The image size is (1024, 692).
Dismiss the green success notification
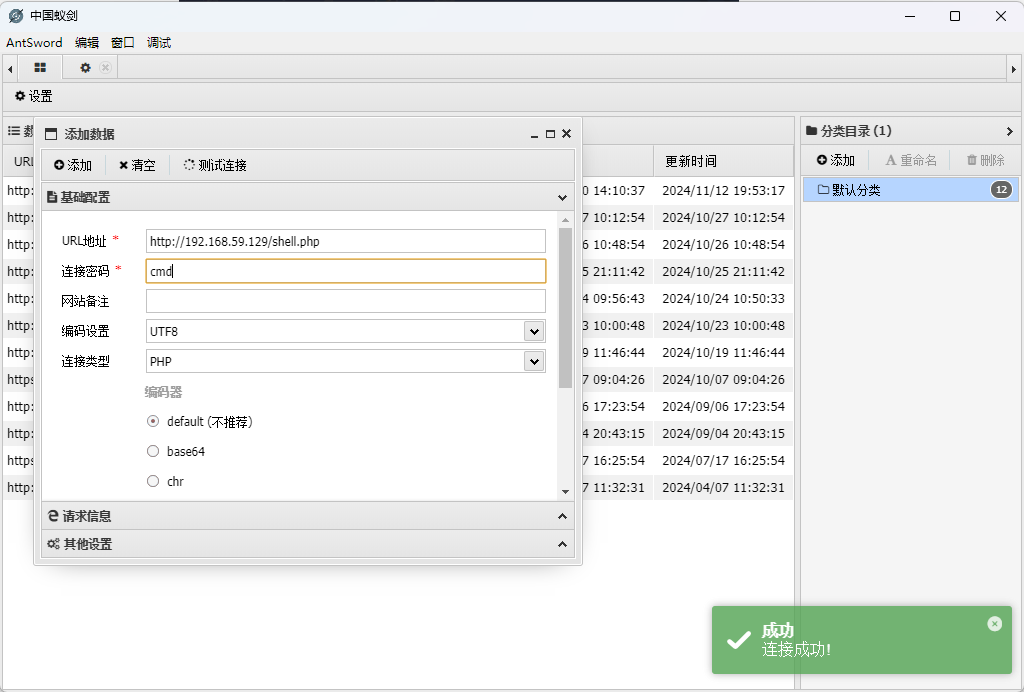[994, 624]
